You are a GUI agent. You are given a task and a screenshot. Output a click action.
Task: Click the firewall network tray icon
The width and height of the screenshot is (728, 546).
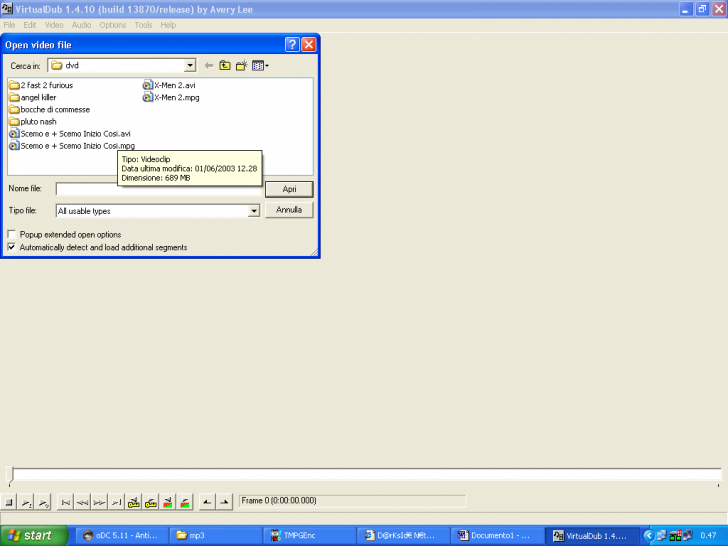pyautogui.click(x=675, y=536)
